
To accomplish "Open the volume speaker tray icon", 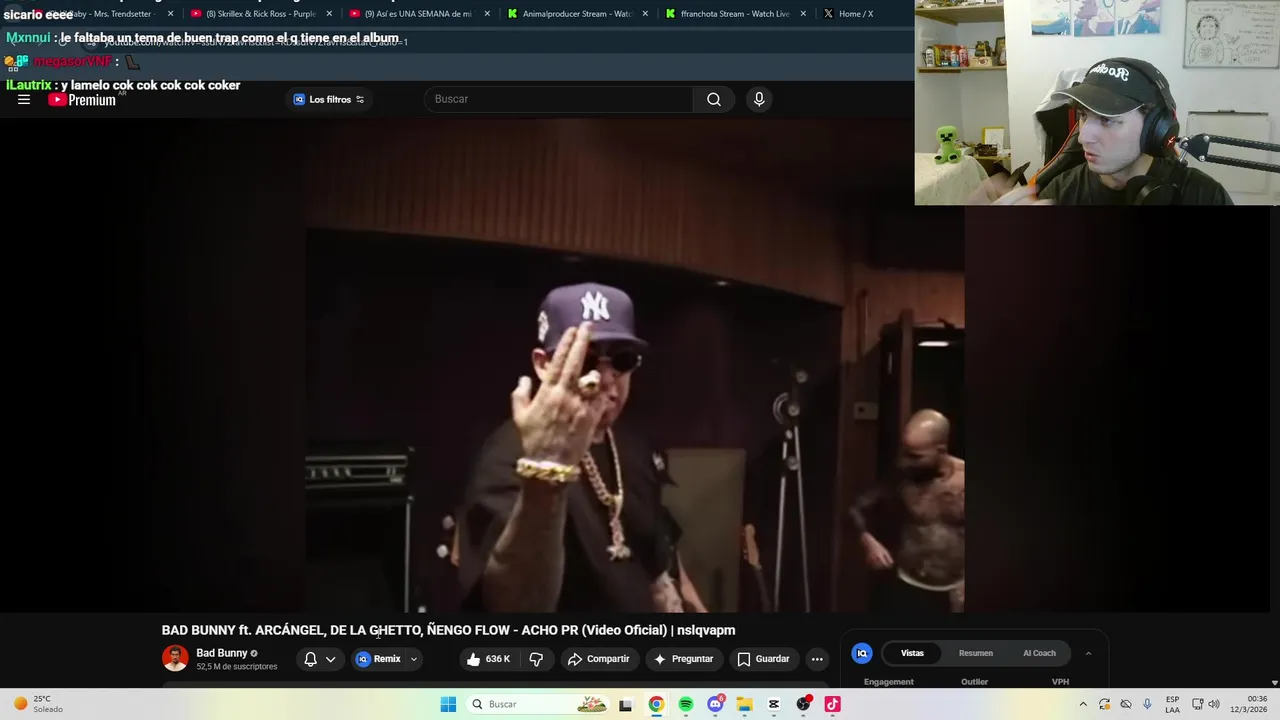I will [x=1214, y=704].
